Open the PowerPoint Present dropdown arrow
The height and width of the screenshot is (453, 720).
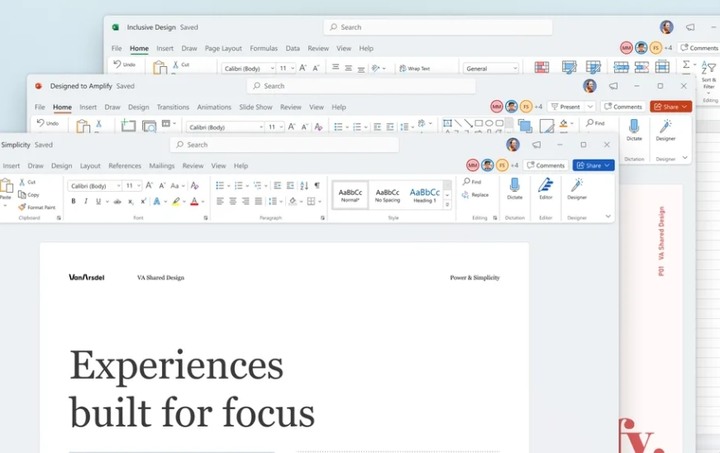pos(591,106)
